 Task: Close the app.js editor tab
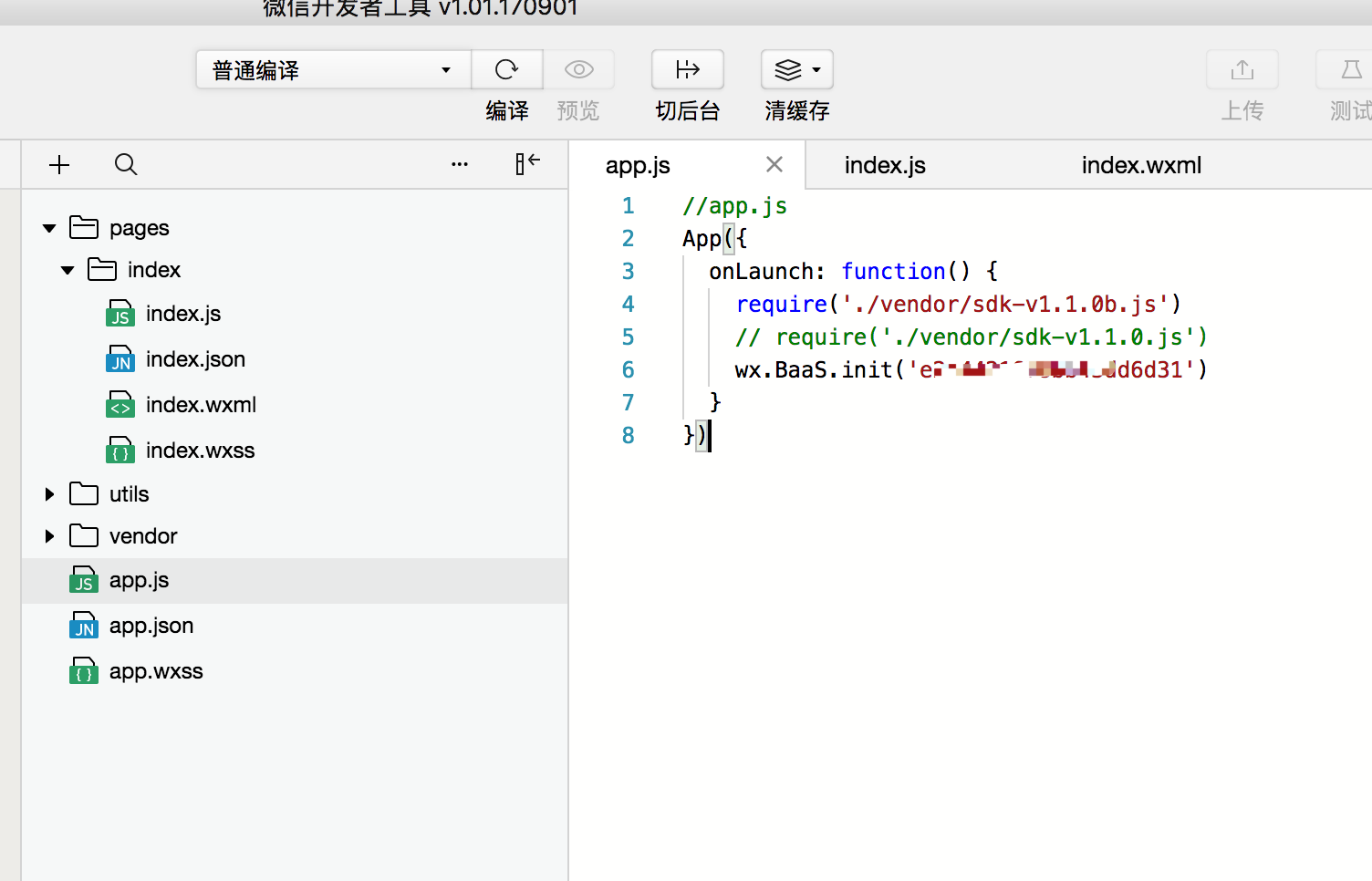tap(774, 165)
